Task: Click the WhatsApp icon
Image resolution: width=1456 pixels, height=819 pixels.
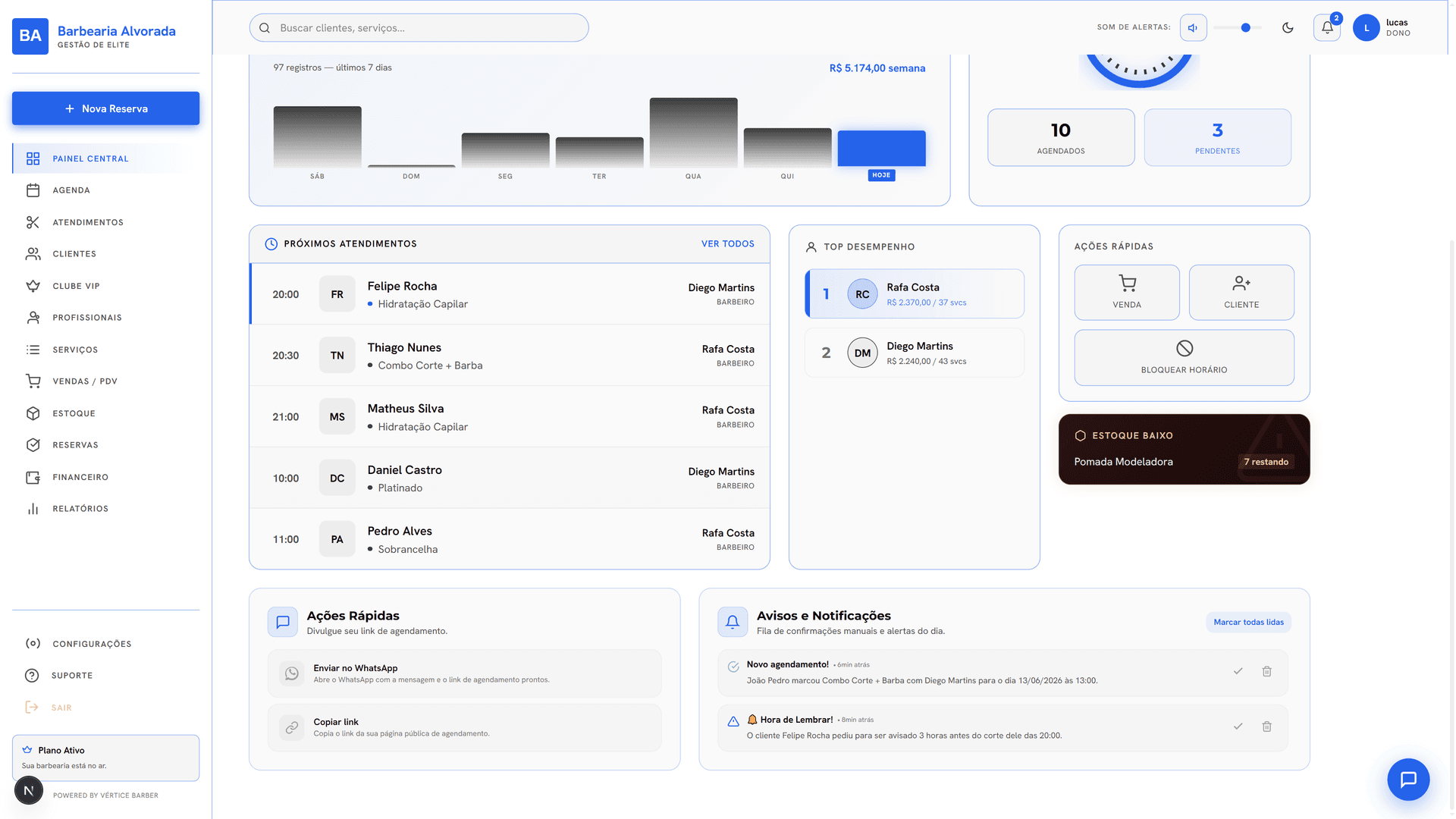Action: [x=291, y=673]
